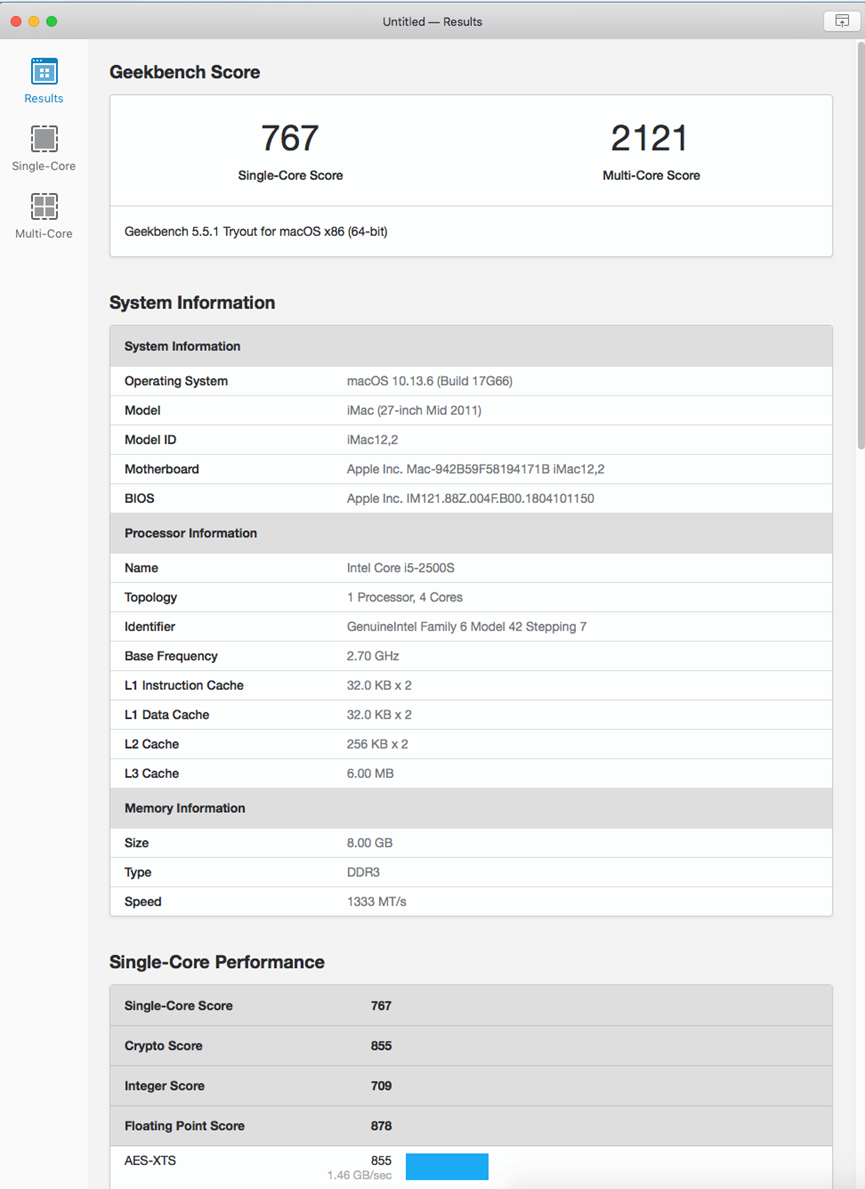The width and height of the screenshot is (865, 1189).
Task: Click the red close window button
Action: point(16,21)
